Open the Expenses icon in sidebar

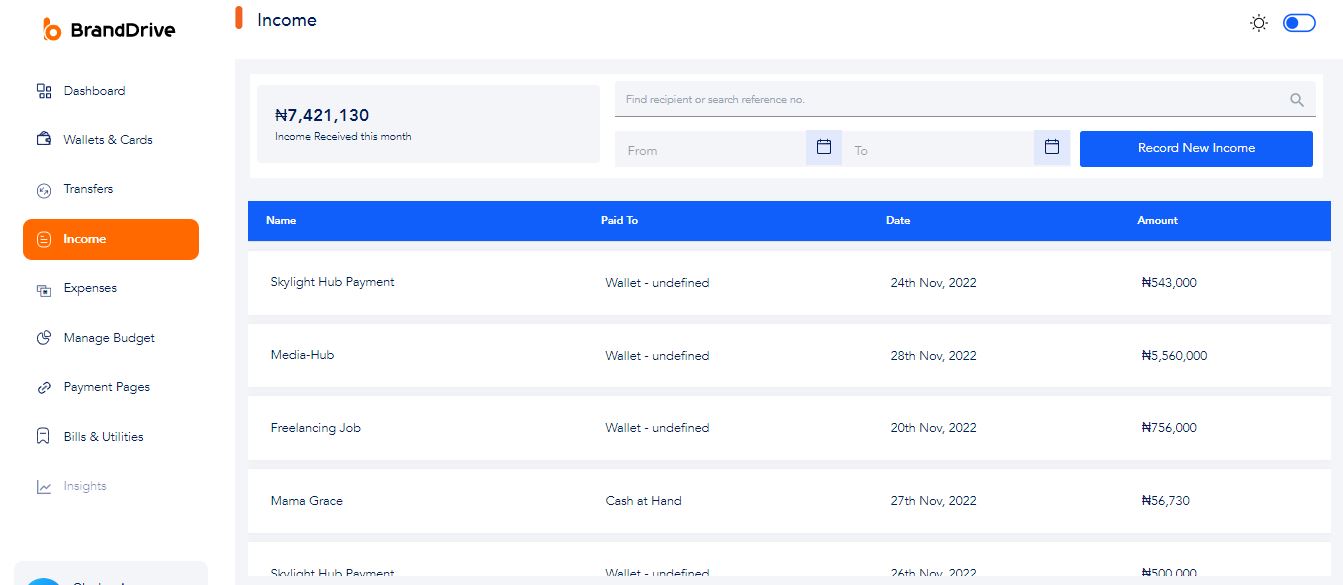(x=44, y=289)
